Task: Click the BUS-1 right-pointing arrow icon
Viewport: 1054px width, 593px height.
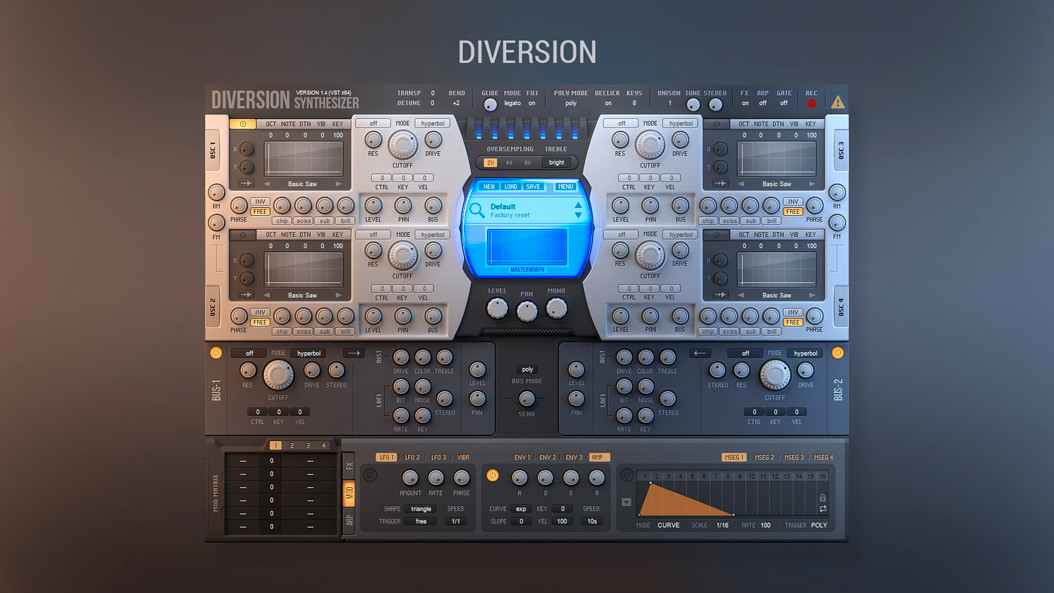Action: [x=354, y=353]
